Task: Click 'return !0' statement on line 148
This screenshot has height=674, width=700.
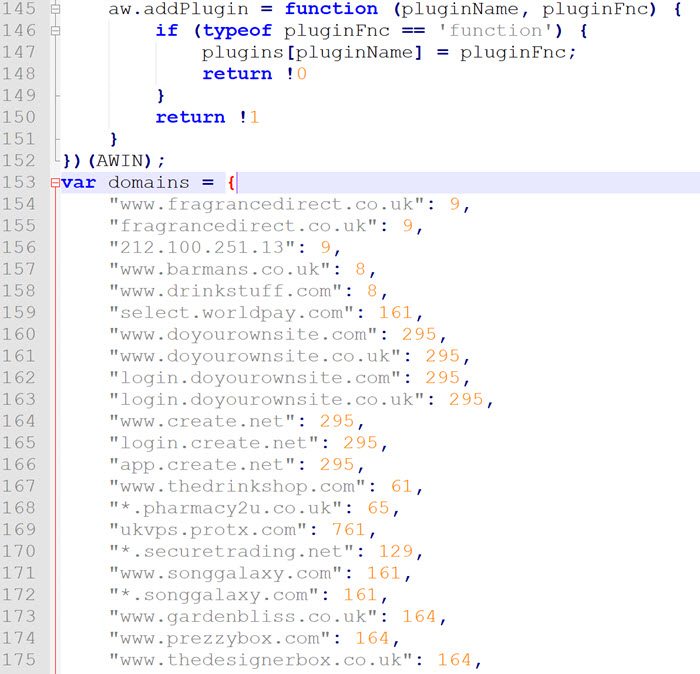Action: click(x=254, y=74)
